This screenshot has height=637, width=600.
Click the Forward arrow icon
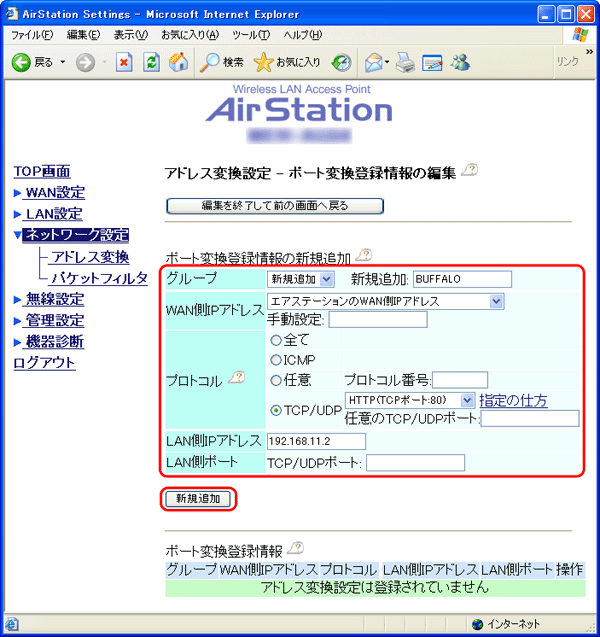point(86,63)
